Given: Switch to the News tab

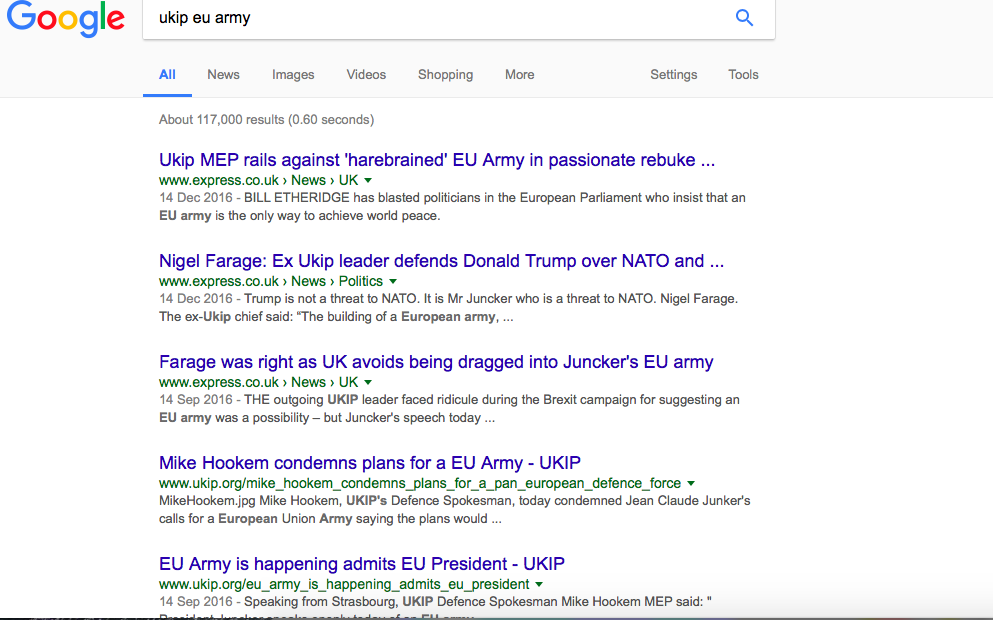Looking at the screenshot, I should [224, 75].
